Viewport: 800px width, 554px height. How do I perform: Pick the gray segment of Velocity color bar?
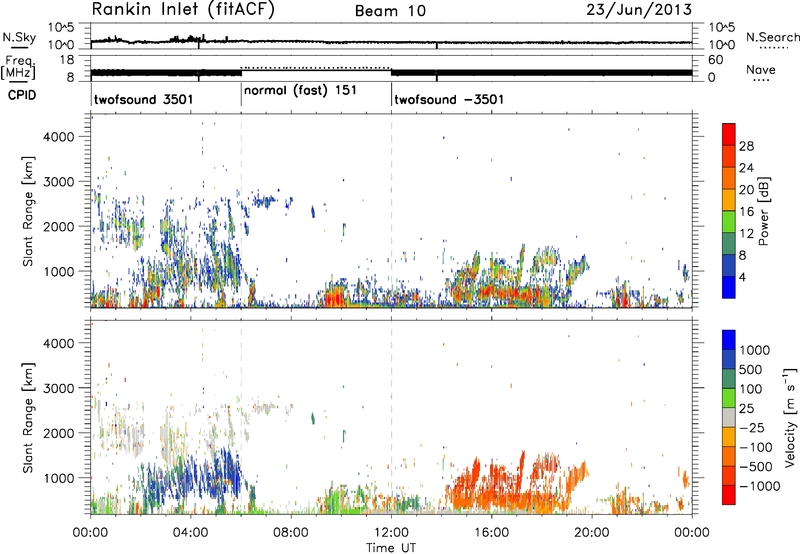[729, 417]
